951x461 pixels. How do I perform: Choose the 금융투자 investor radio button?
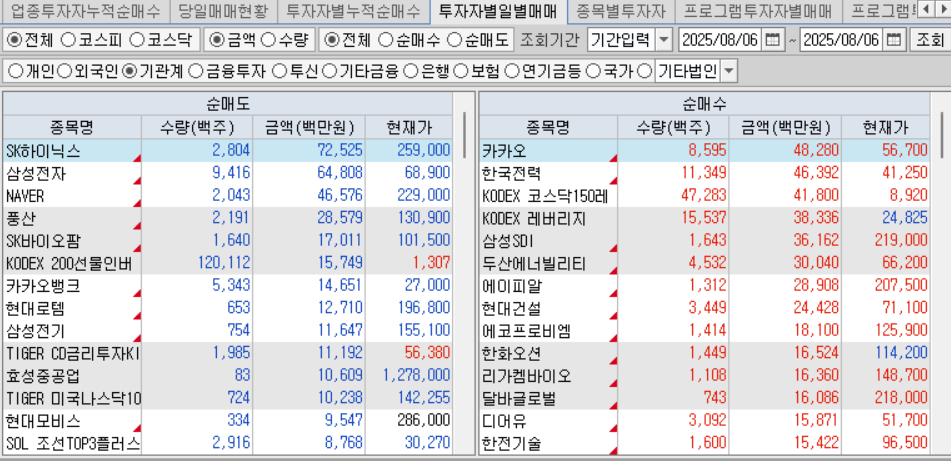(x=195, y=72)
